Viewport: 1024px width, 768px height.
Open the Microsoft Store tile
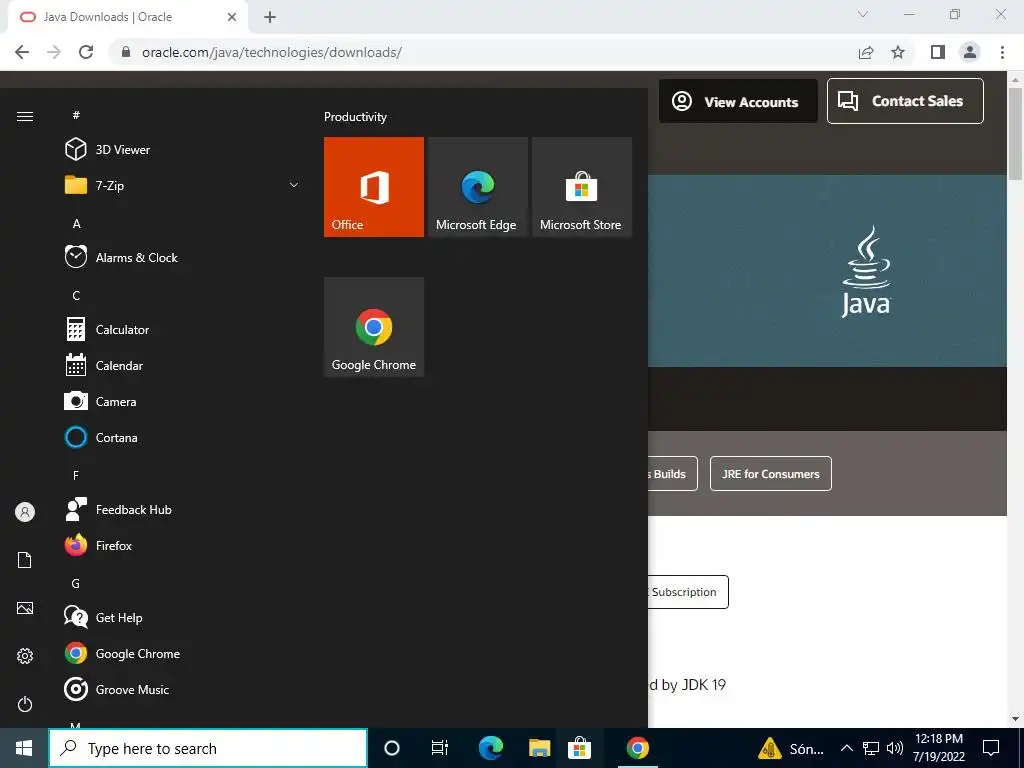point(582,187)
